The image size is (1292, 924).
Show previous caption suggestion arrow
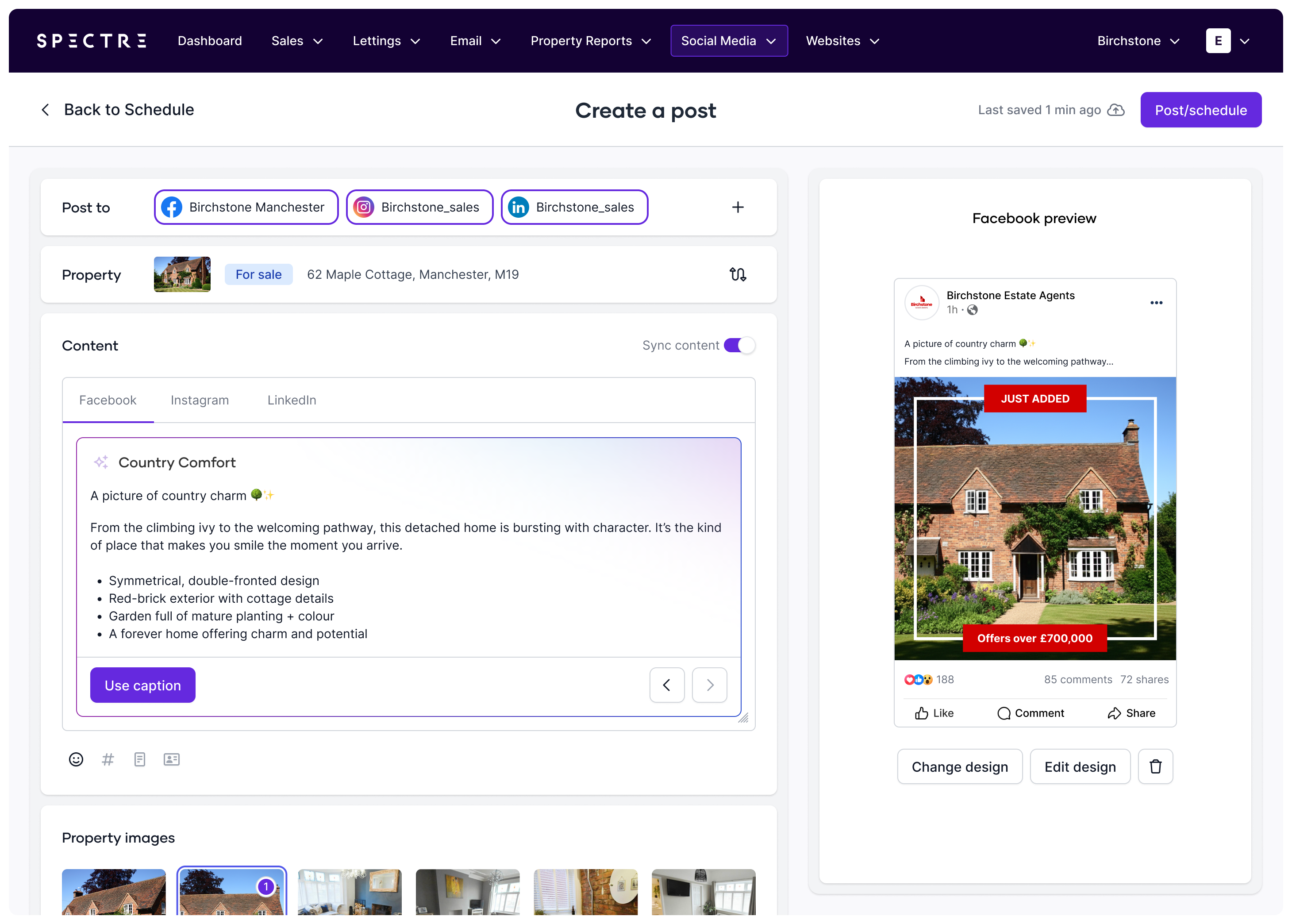point(667,685)
